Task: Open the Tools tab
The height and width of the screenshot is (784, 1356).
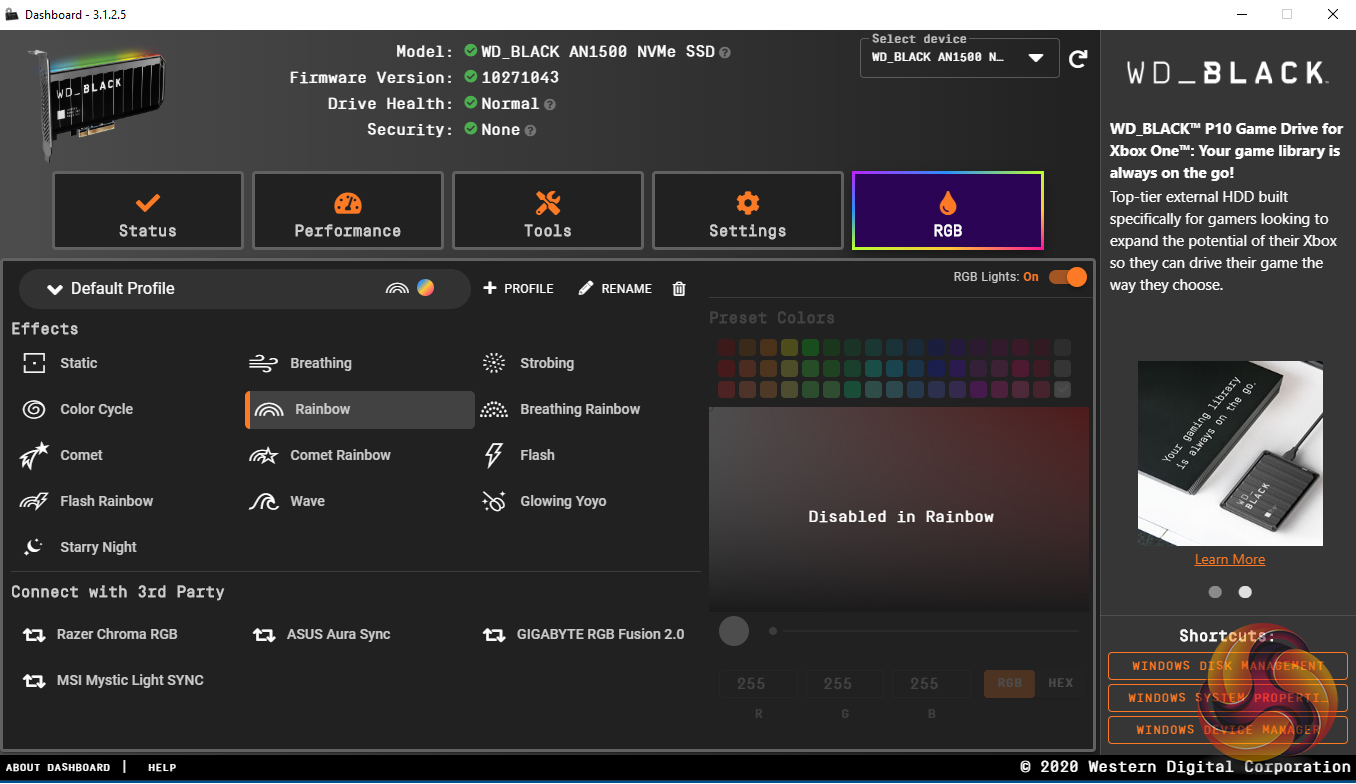Action: point(547,211)
